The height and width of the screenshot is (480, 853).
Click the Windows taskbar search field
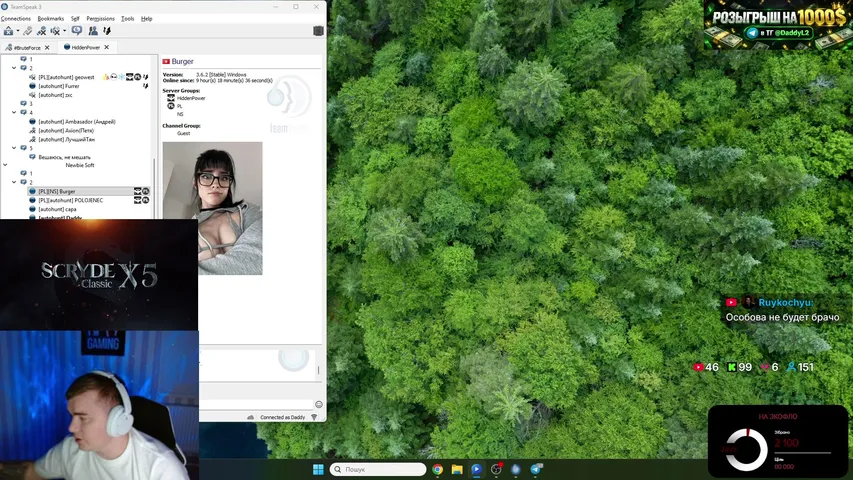tap(378, 469)
